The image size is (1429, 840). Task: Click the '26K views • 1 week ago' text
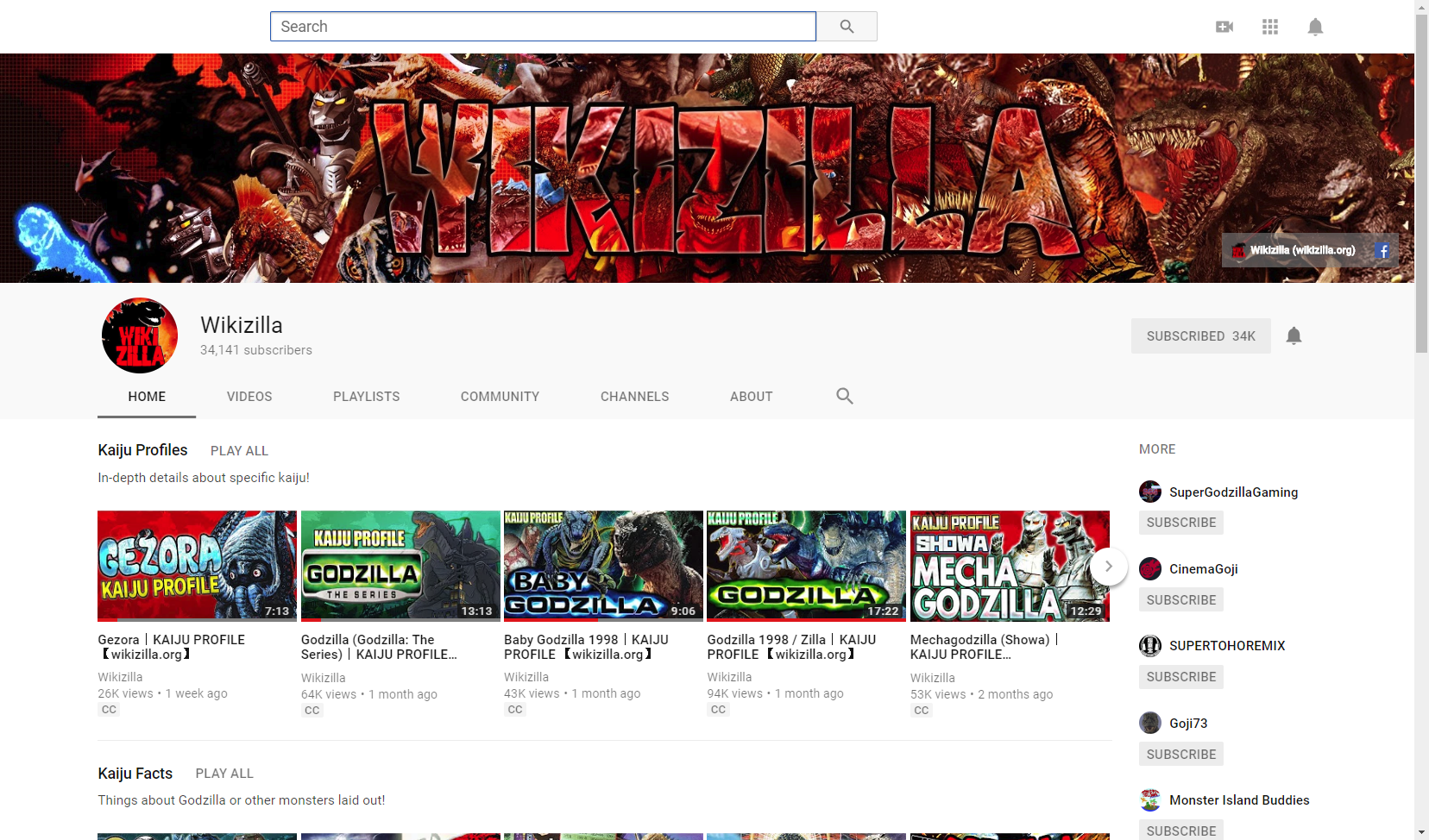[x=163, y=693]
